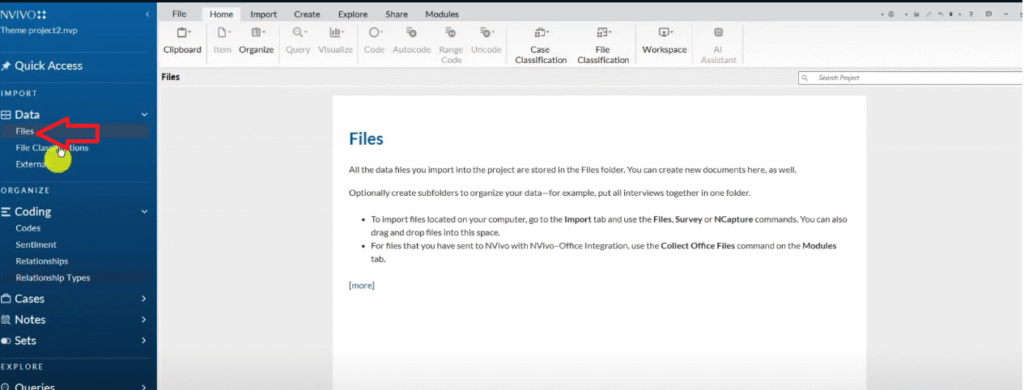Image resolution: width=1024 pixels, height=390 pixels.
Task: Open the Clipboard ribbon group
Action: point(182,42)
